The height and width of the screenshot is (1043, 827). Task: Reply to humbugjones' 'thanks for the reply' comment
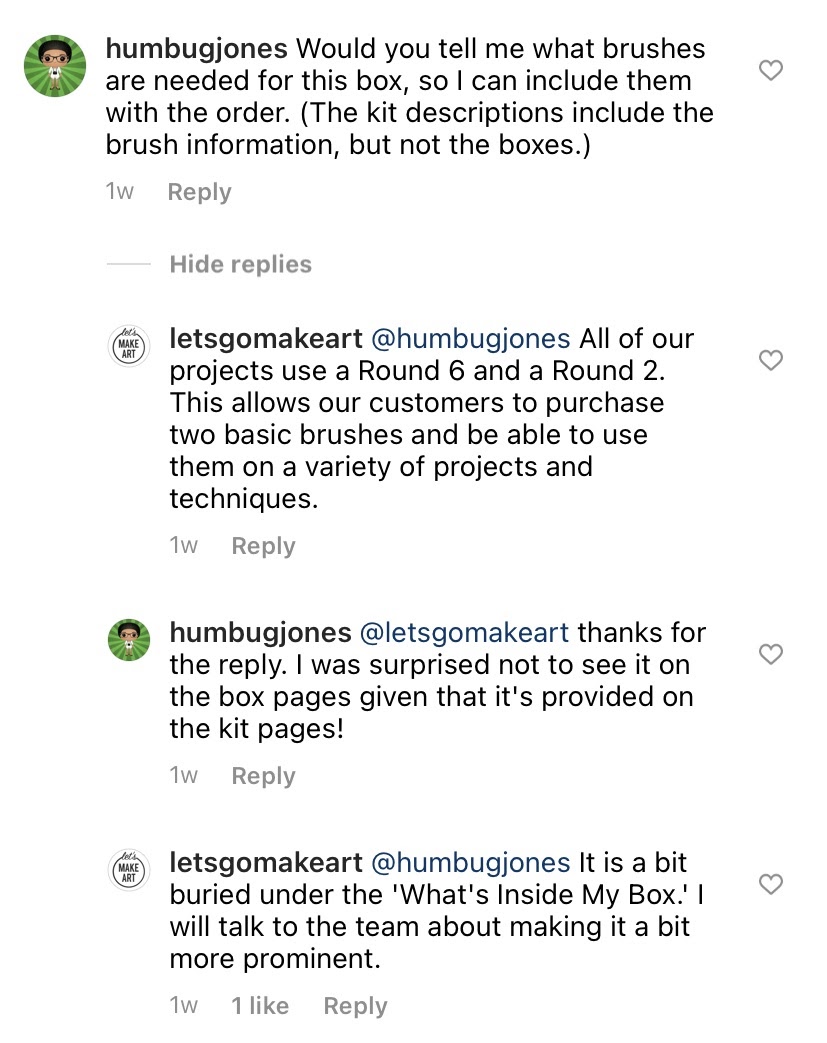coord(263,776)
